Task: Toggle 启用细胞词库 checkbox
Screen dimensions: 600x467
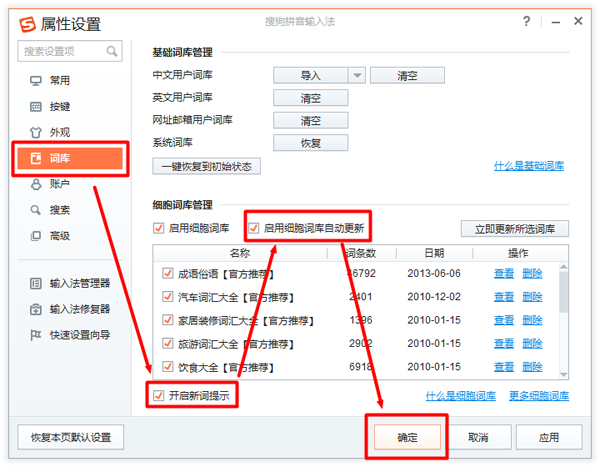Action: tap(158, 228)
